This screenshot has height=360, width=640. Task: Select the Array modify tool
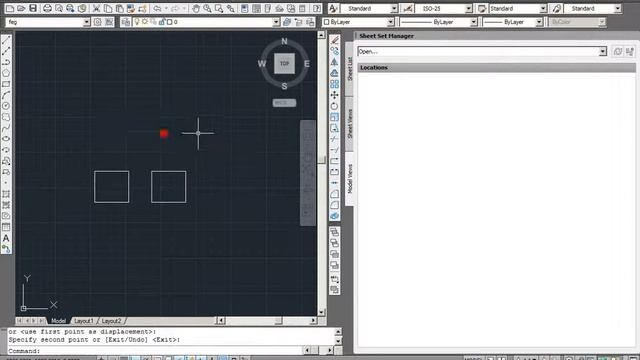tap(334, 84)
